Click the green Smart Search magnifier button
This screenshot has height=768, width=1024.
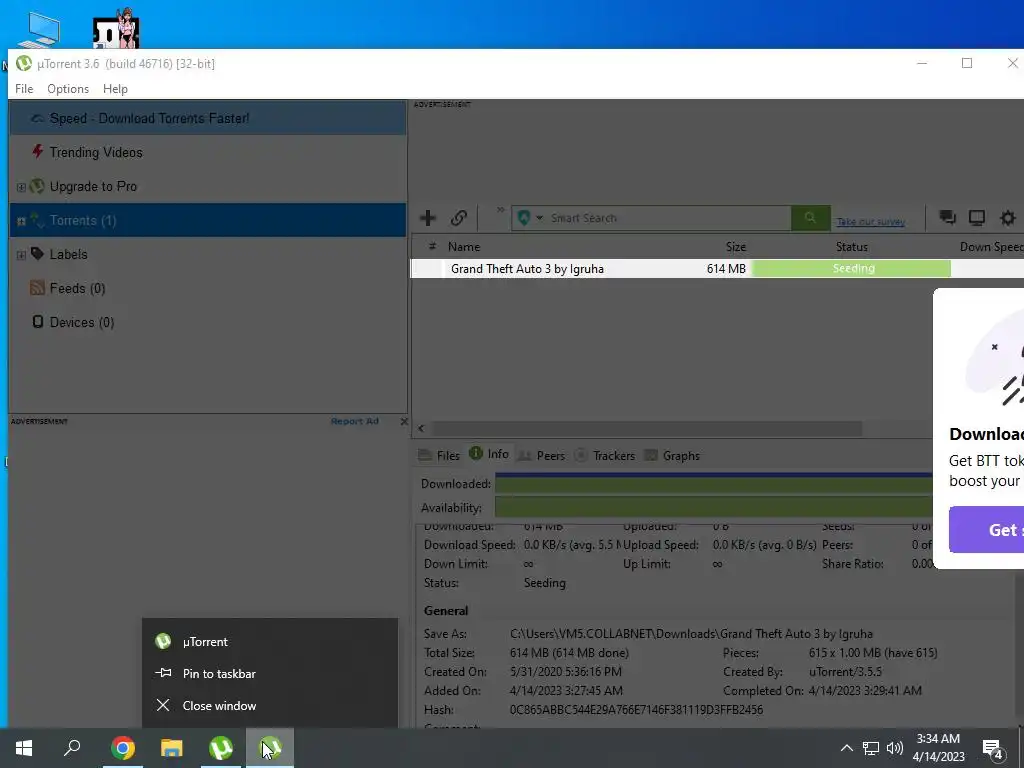click(810, 218)
